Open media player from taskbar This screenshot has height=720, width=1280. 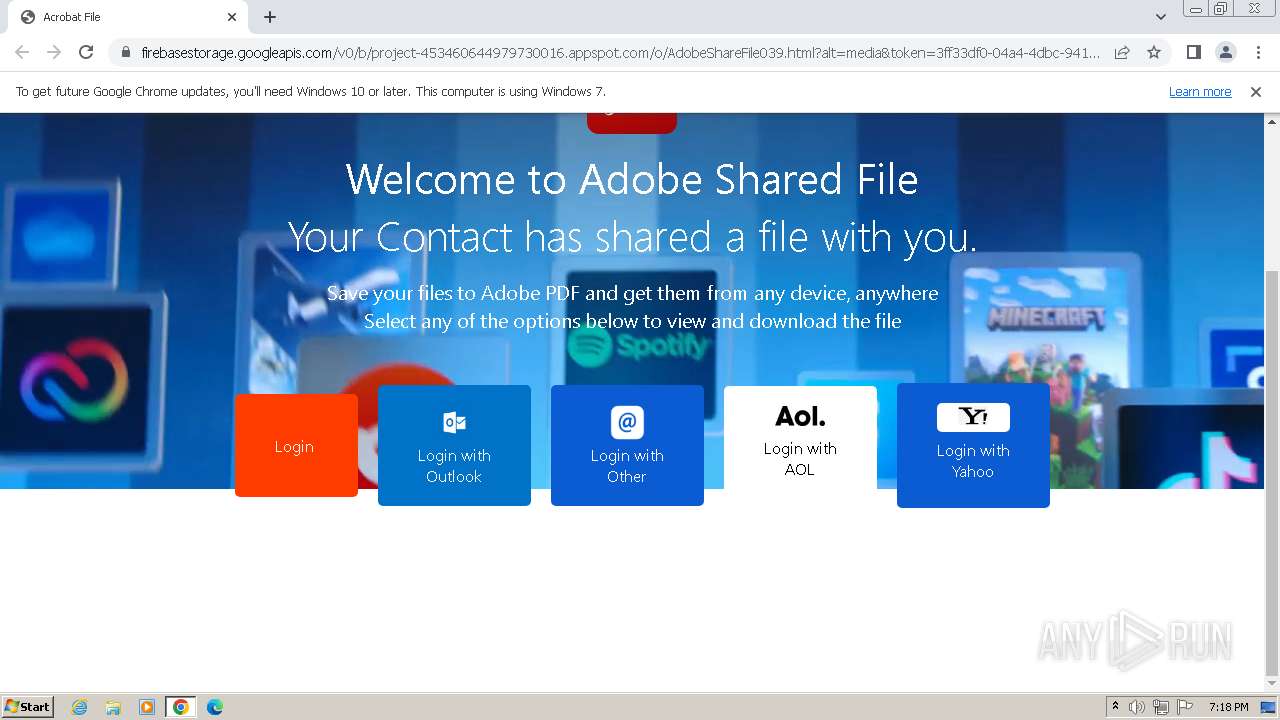click(147, 707)
